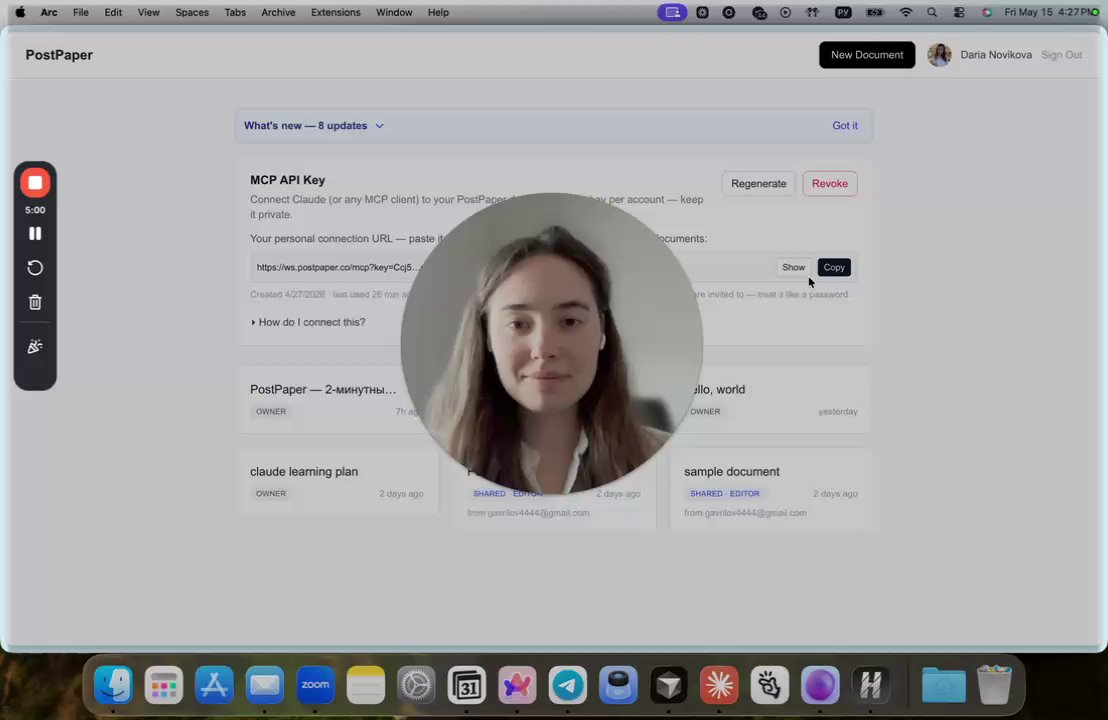Open the Trash in the dock
This screenshot has width=1108, height=720.
pos(994,684)
